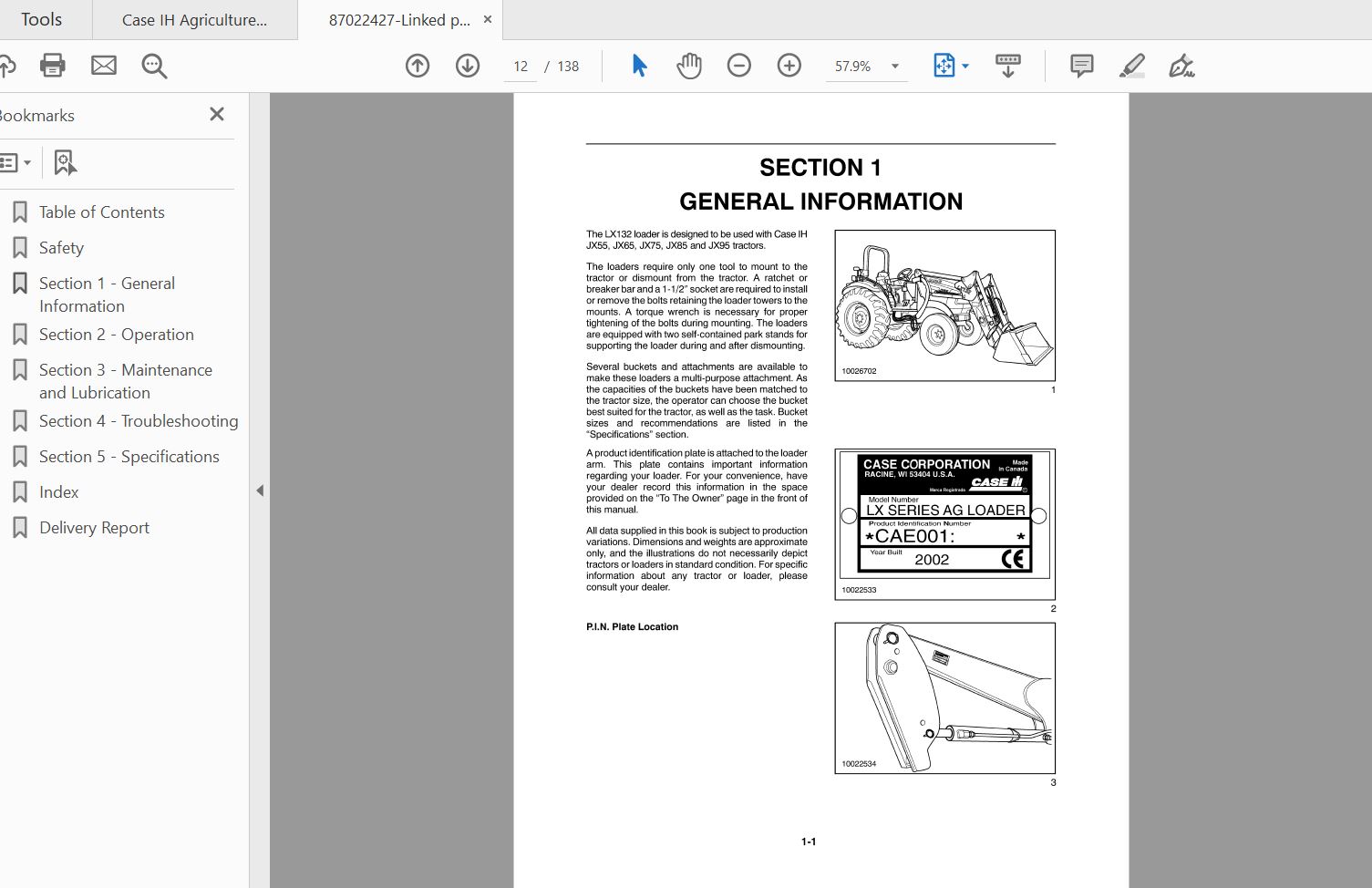
Task: Select the arrow selection tool
Action: pyautogui.click(x=639, y=66)
